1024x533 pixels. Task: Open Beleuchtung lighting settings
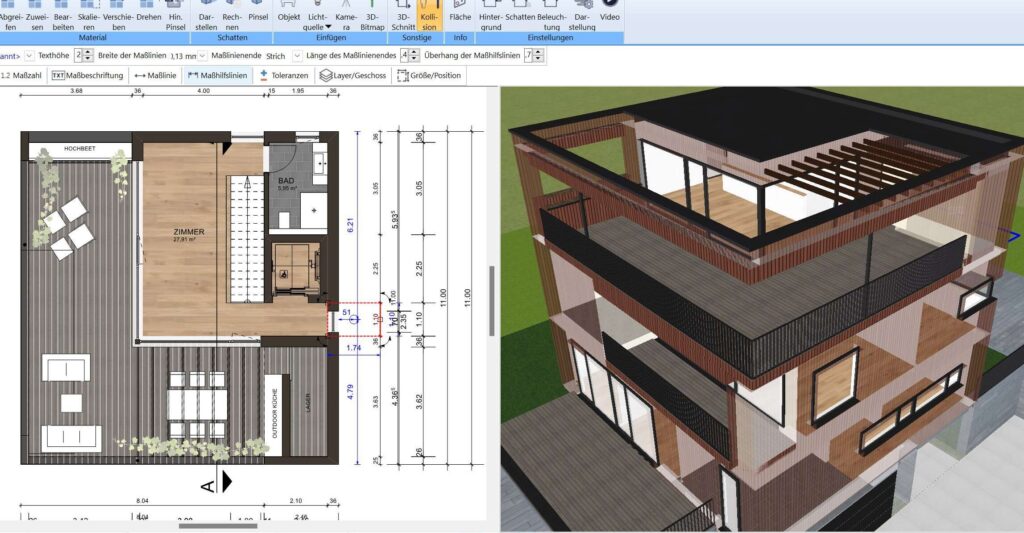[551, 19]
